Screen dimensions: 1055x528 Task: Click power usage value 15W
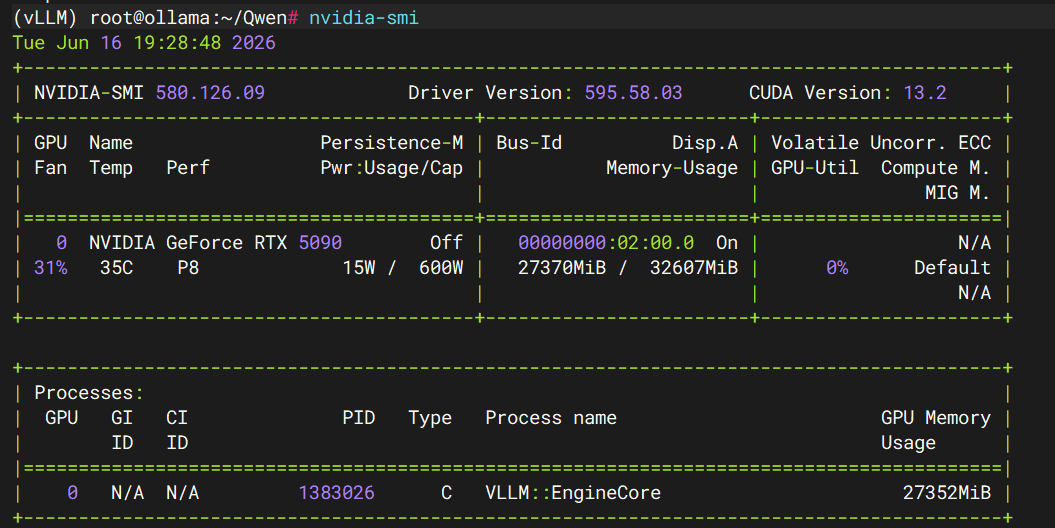(x=359, y=268)
